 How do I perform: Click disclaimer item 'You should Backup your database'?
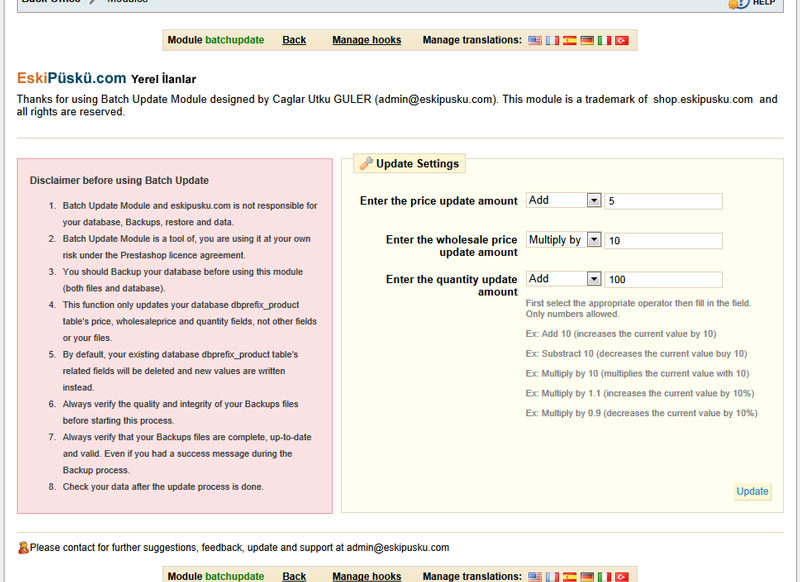[x=183, y=280]
